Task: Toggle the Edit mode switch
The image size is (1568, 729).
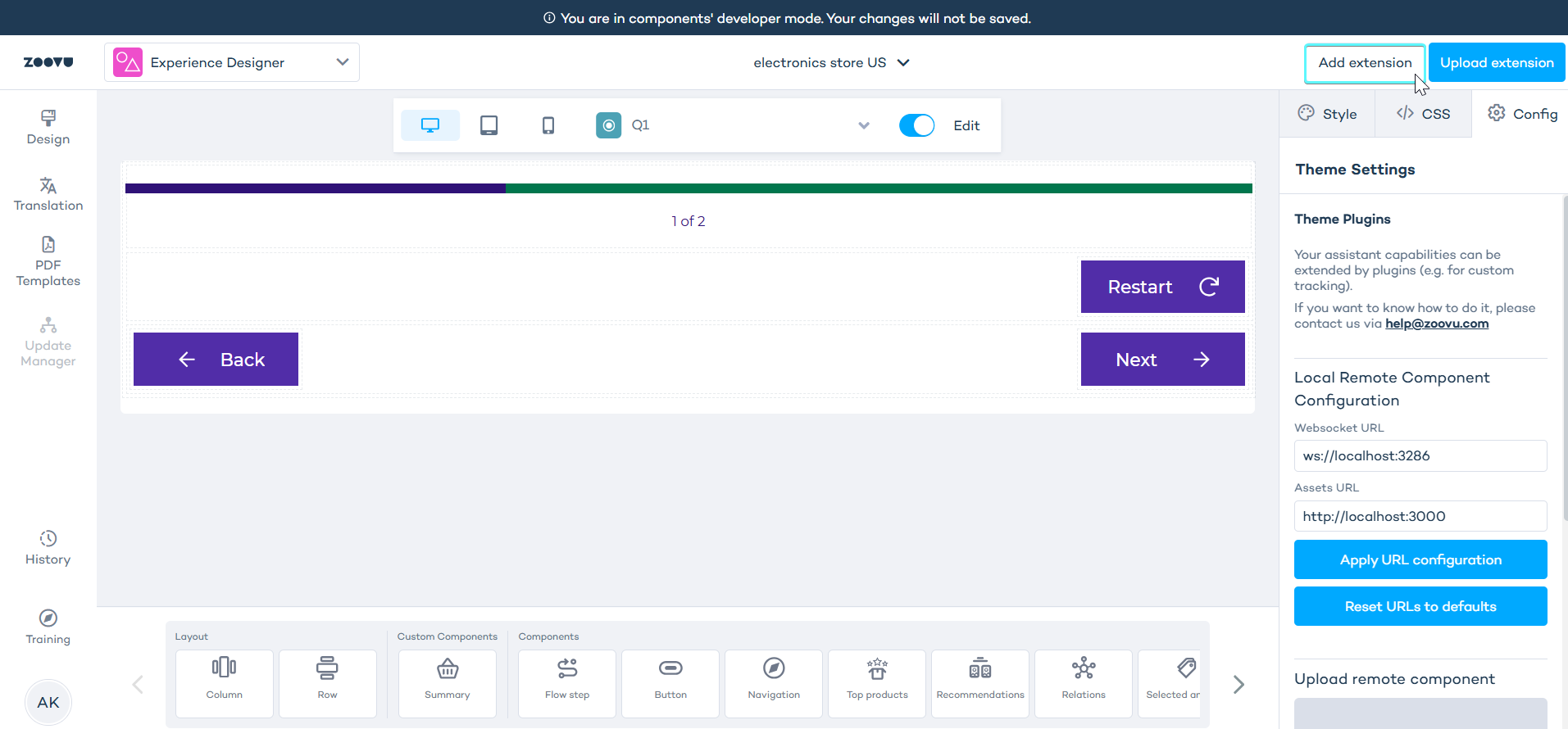Action: pyautogui.click(x=916, y=125)
